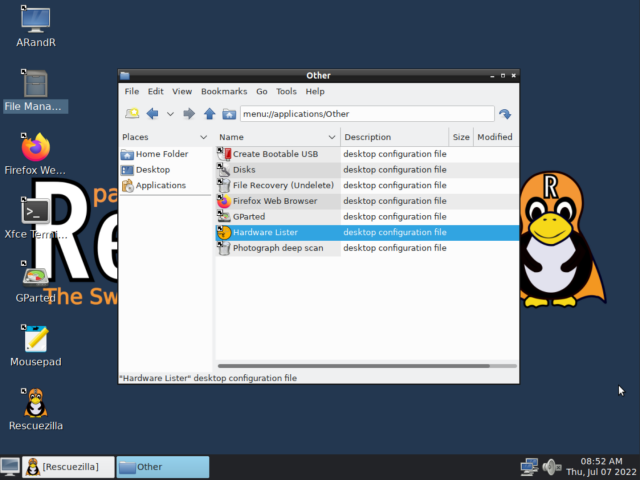Viewport: 640px width, 480px height.
Task: Go back with the left arrow icon
Action: click(152, 113)
